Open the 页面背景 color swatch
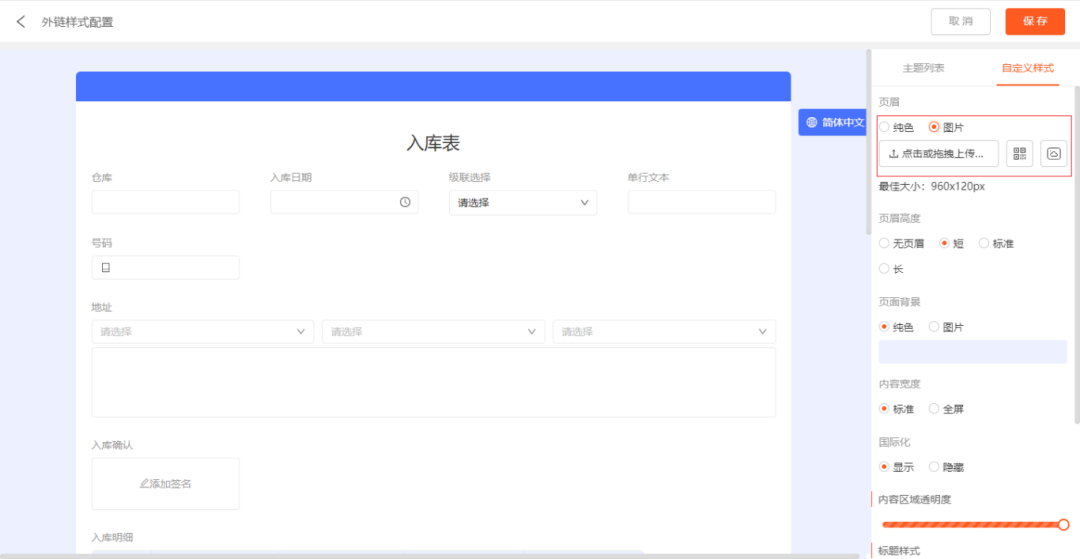Image resolution: width=1080 pixels, height=559 pixels. coord(973,351)
